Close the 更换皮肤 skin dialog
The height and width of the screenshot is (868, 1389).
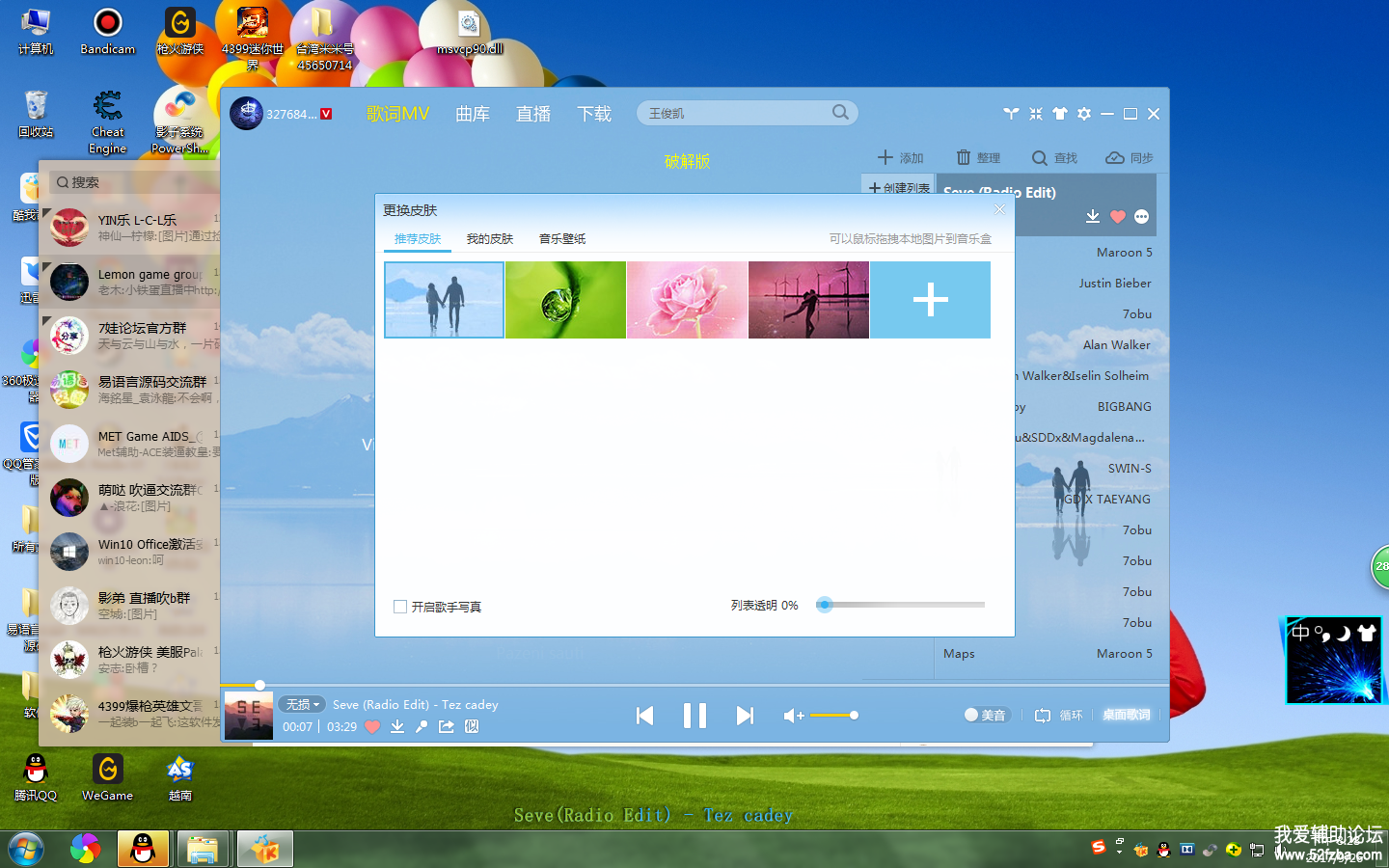coord(1000,209)
